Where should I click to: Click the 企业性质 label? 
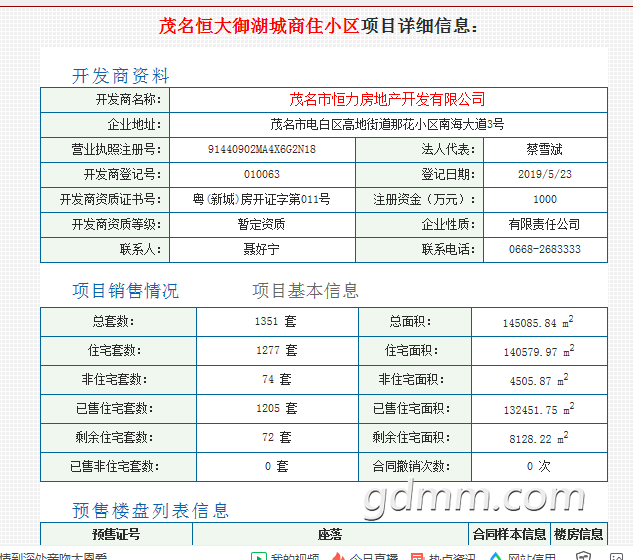pyautogui.click(x=449, y=224)
